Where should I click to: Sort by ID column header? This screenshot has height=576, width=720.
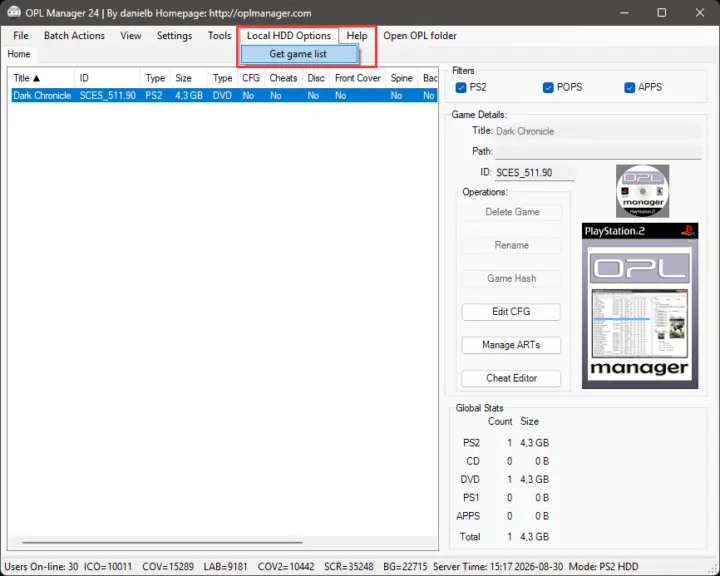pyautogui.click(x=107, y=78)
